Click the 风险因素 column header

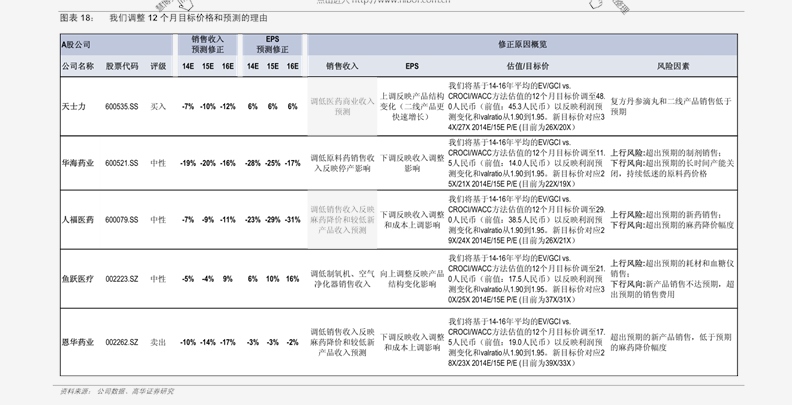672,66
